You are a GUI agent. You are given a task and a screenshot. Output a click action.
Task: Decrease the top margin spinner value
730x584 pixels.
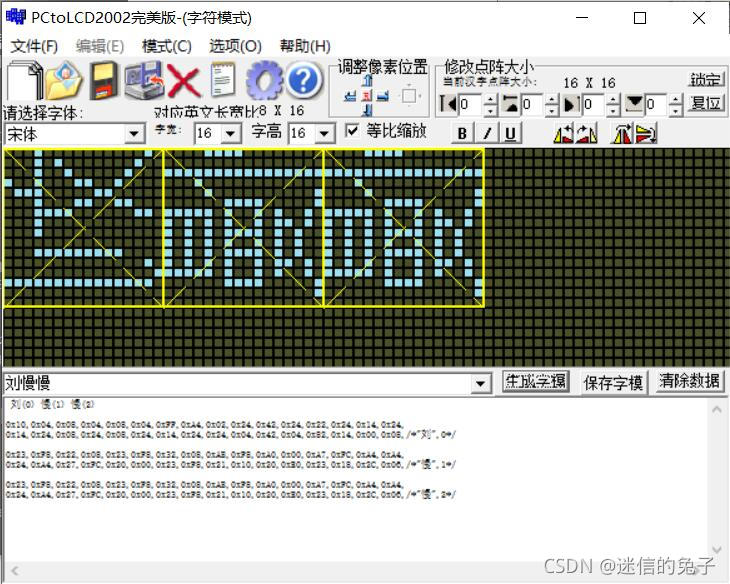[551, 110]
